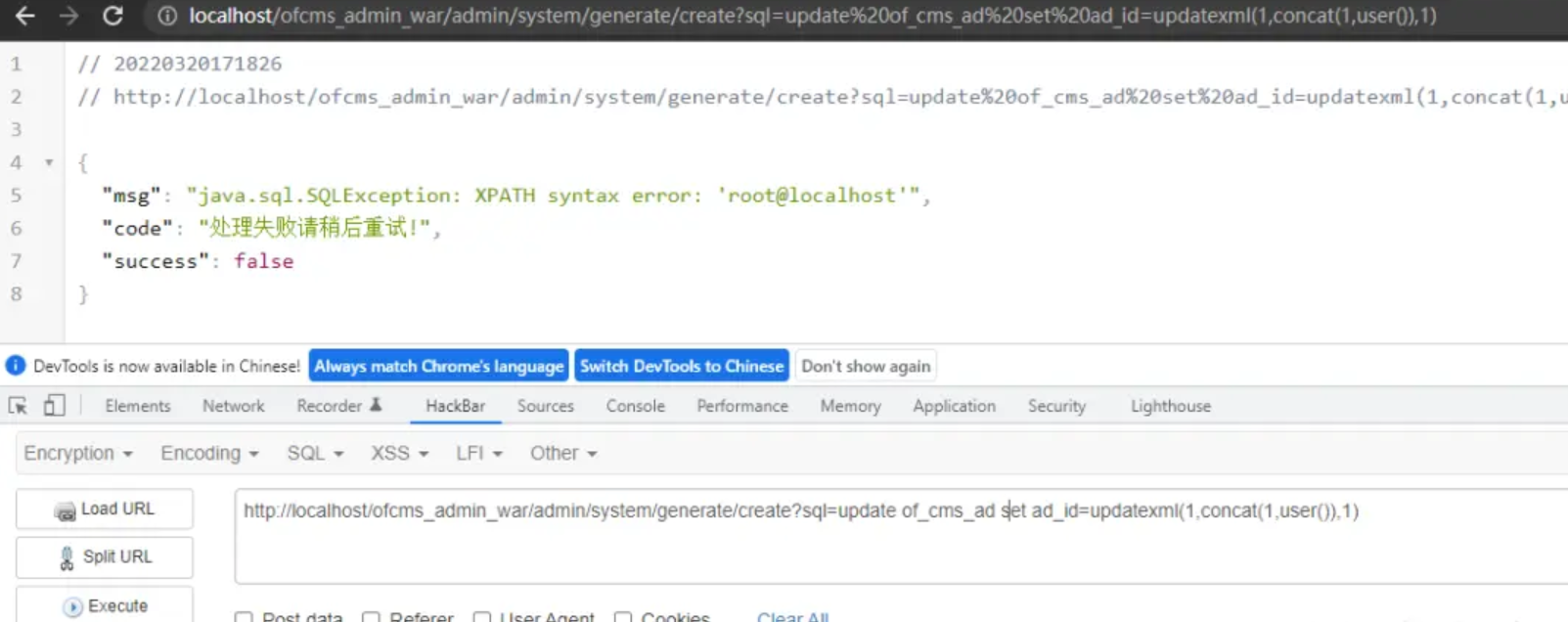Enable the User Agent checkbox
Screen dimensions: 1568x622
coord(481,617)
